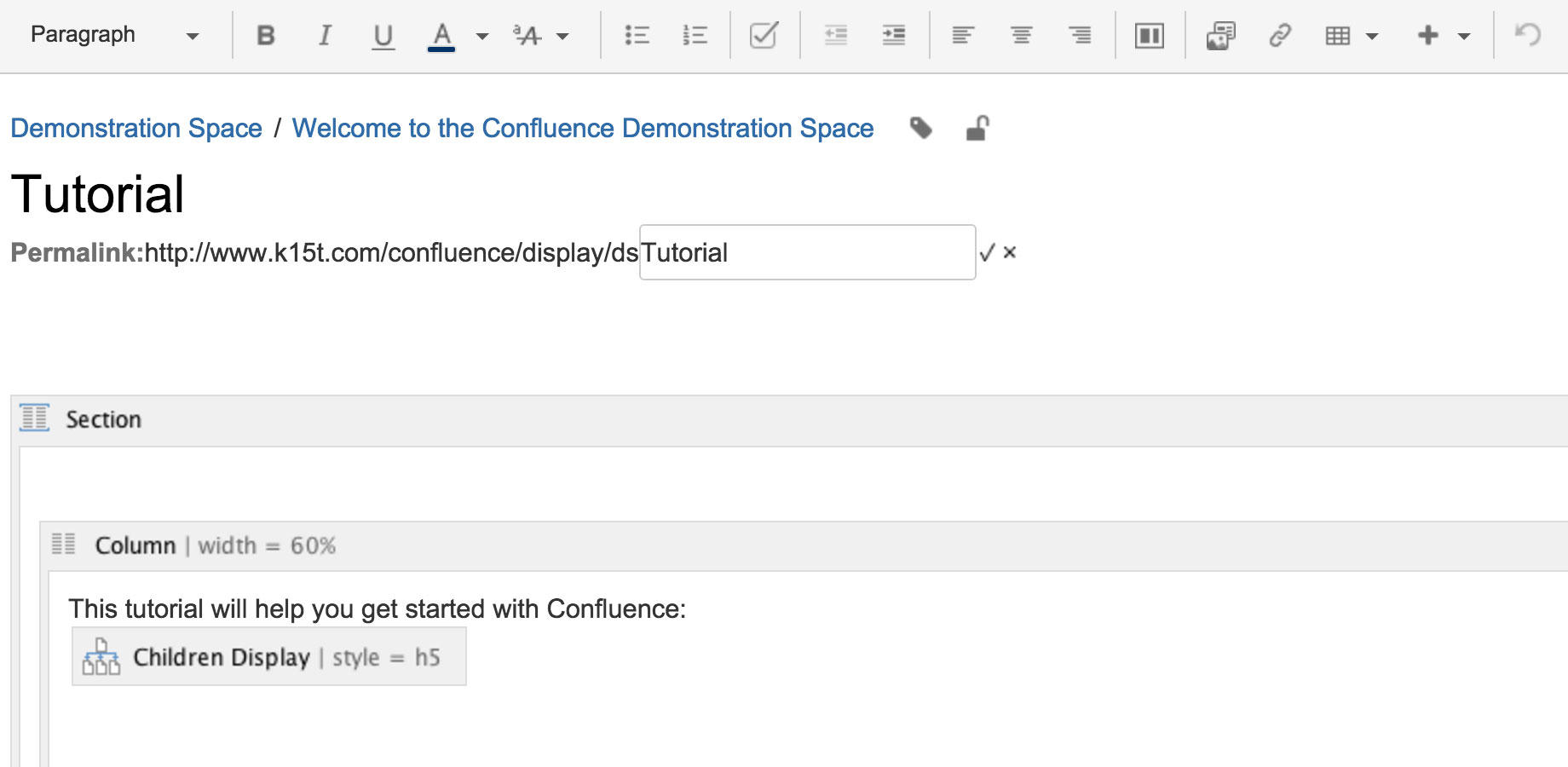Screen dimensions: 1568x767
Task: Insert a numbered list
Action: [695, 36]
